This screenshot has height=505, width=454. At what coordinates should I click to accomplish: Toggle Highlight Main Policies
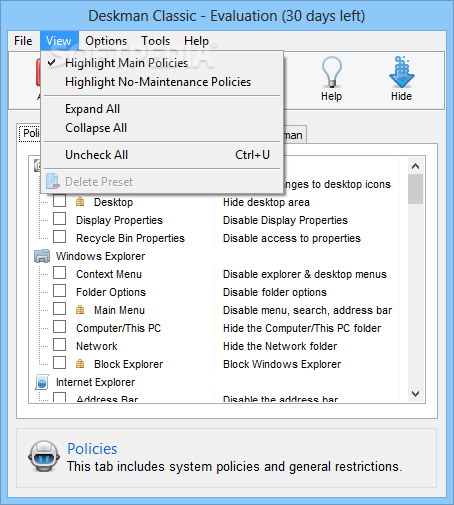[x=162, y=63]
